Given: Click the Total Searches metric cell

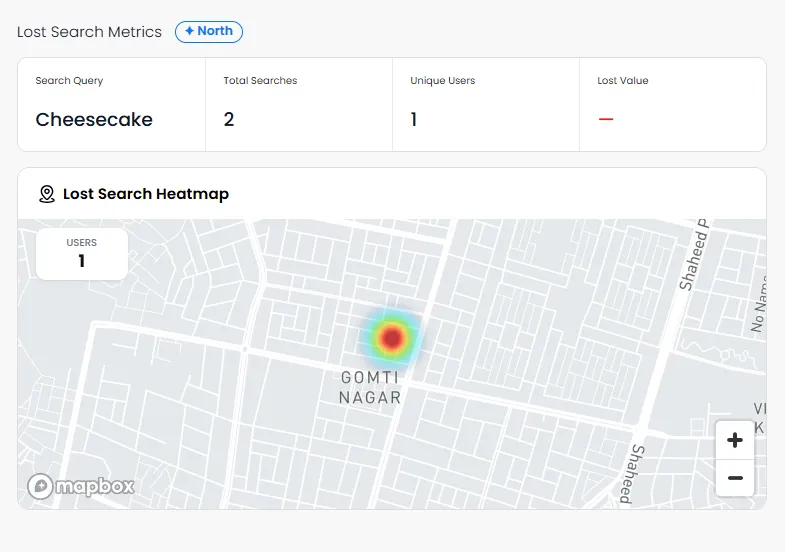Looking at the screenshot, I should tap(299, 105).
